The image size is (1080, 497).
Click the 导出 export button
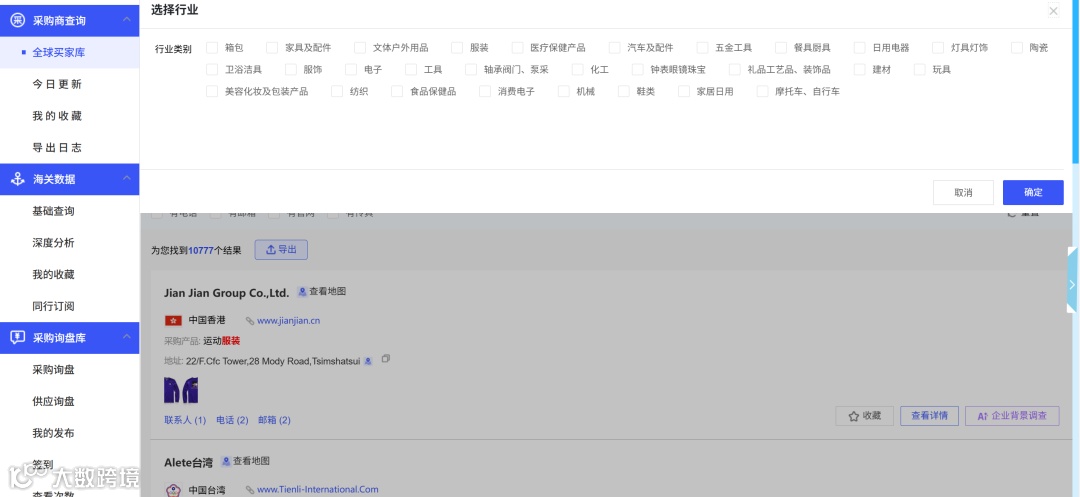[281, 250]
